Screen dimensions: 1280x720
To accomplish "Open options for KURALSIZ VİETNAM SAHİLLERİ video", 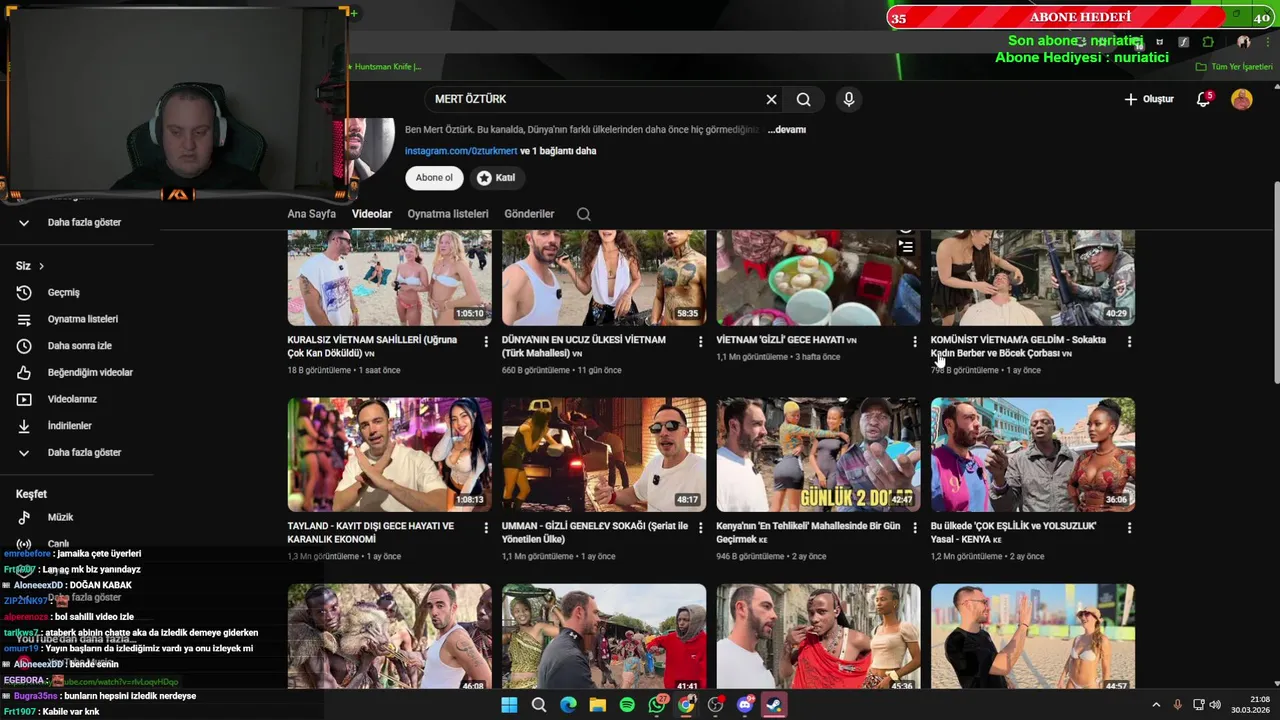I will pos(486,342).
